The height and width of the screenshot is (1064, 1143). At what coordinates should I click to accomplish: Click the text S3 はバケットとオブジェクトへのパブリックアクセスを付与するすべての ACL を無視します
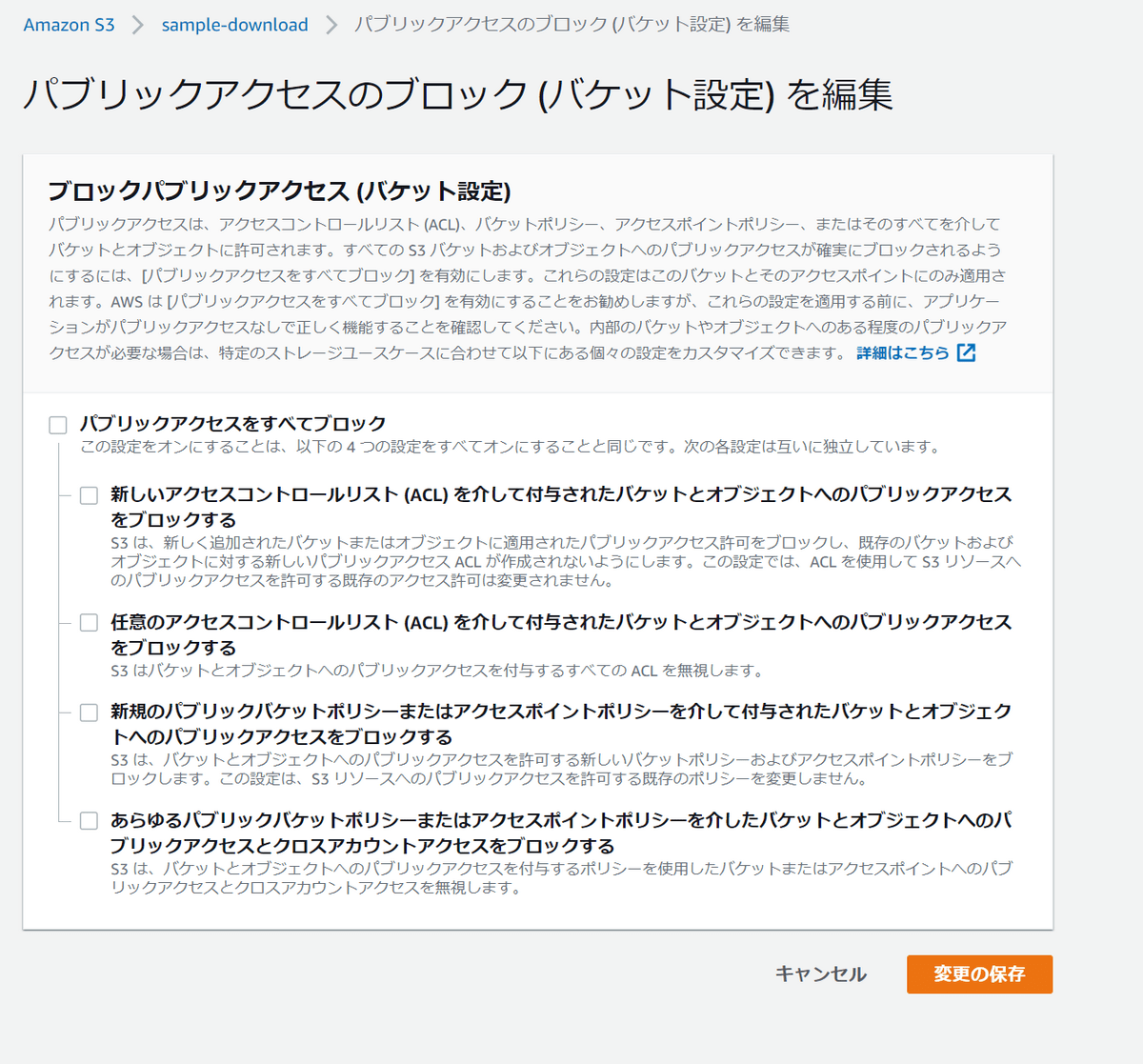437,671
